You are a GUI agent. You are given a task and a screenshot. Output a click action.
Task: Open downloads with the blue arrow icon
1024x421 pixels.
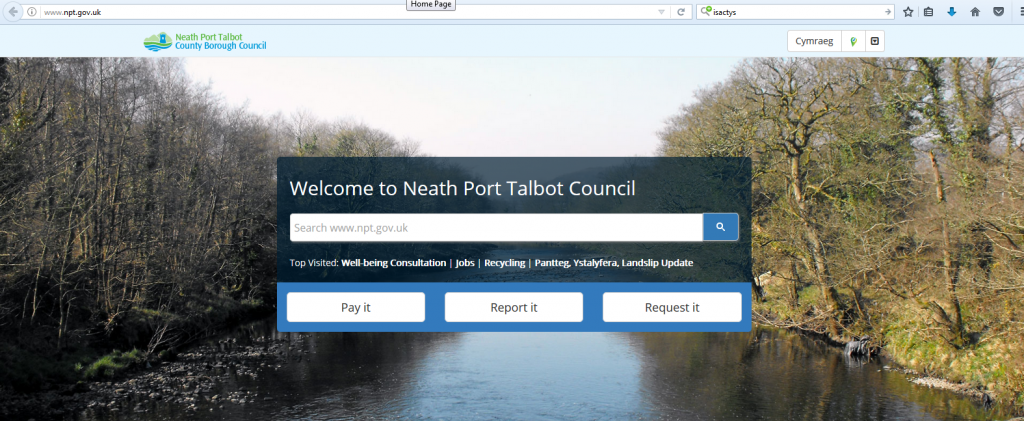tap(952, 12)
